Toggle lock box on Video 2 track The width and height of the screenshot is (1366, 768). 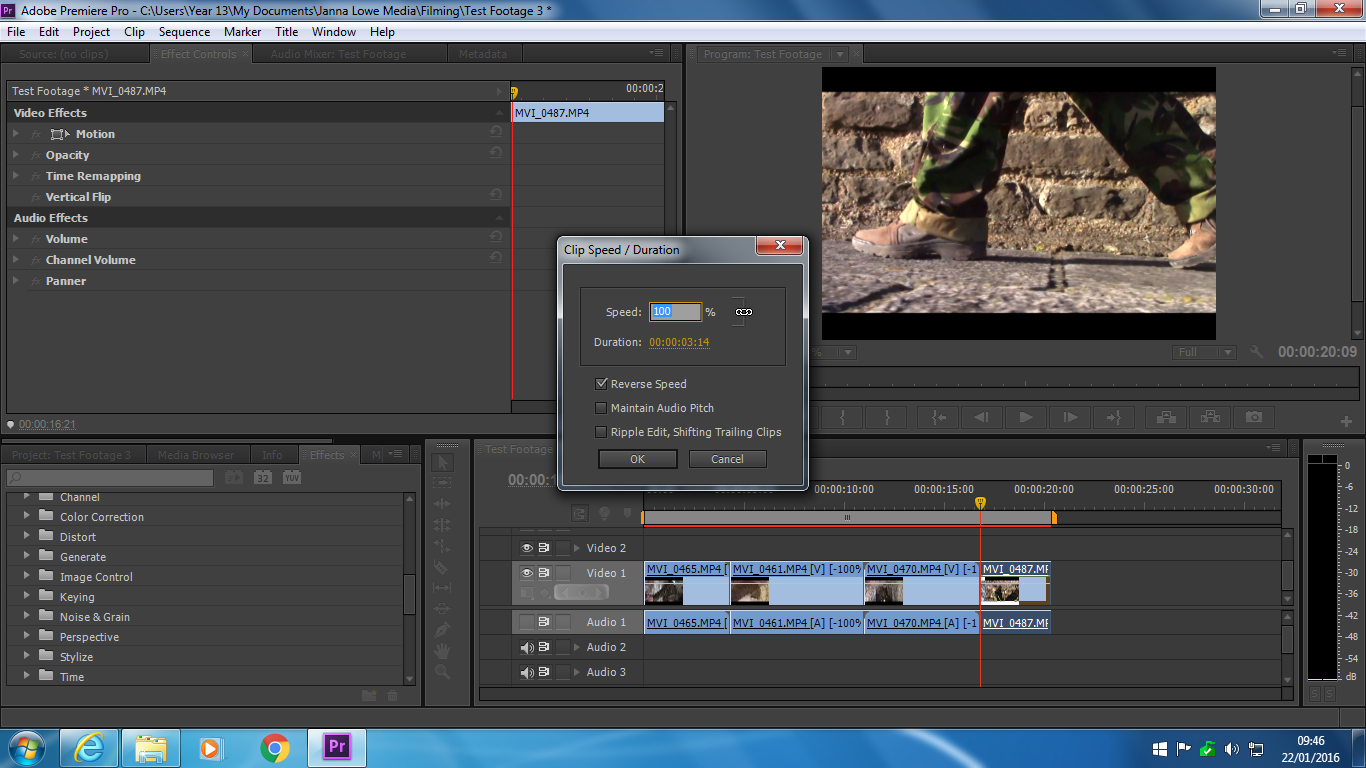(563, 548)
